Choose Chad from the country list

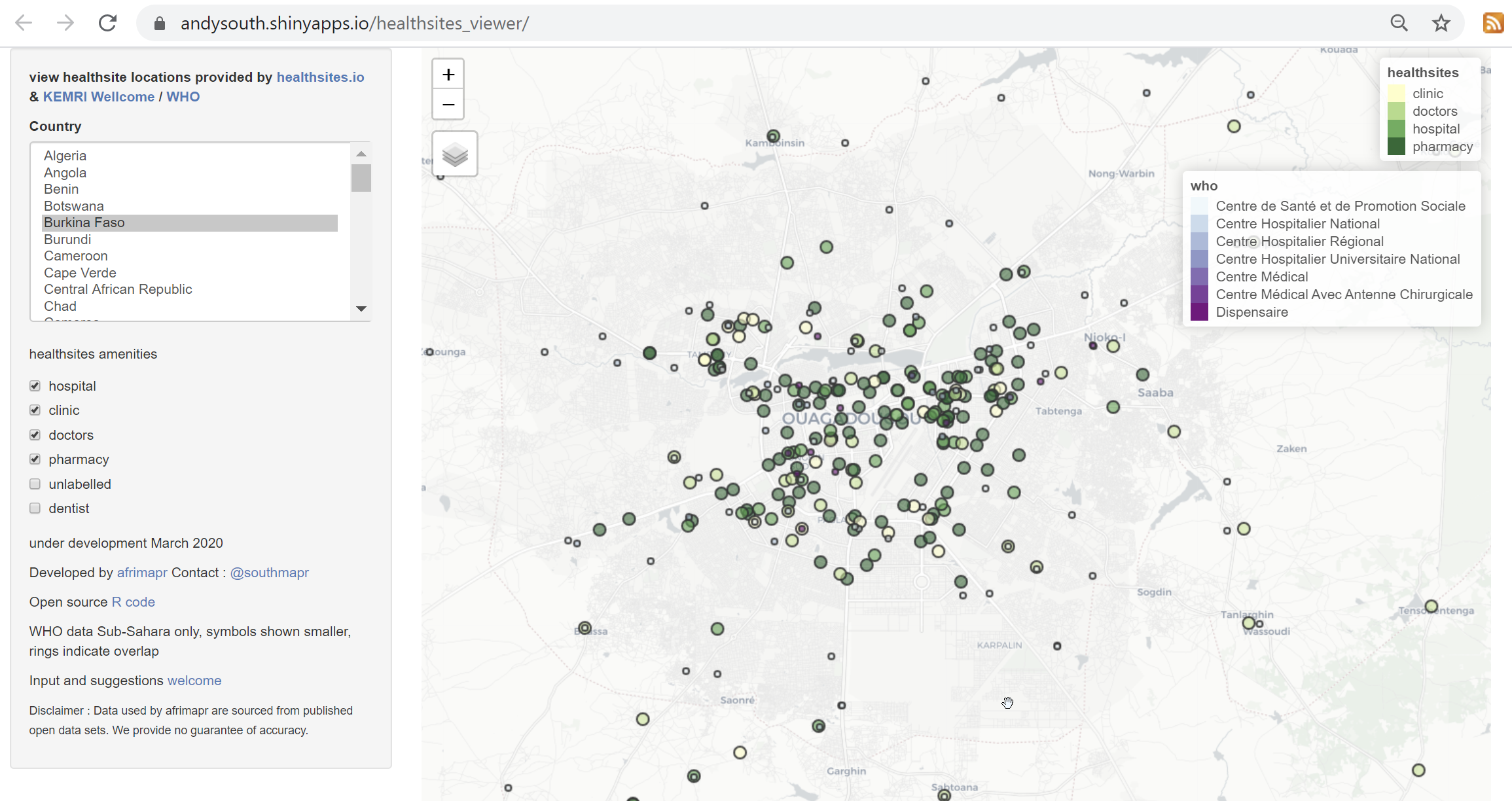coord(60,306)
